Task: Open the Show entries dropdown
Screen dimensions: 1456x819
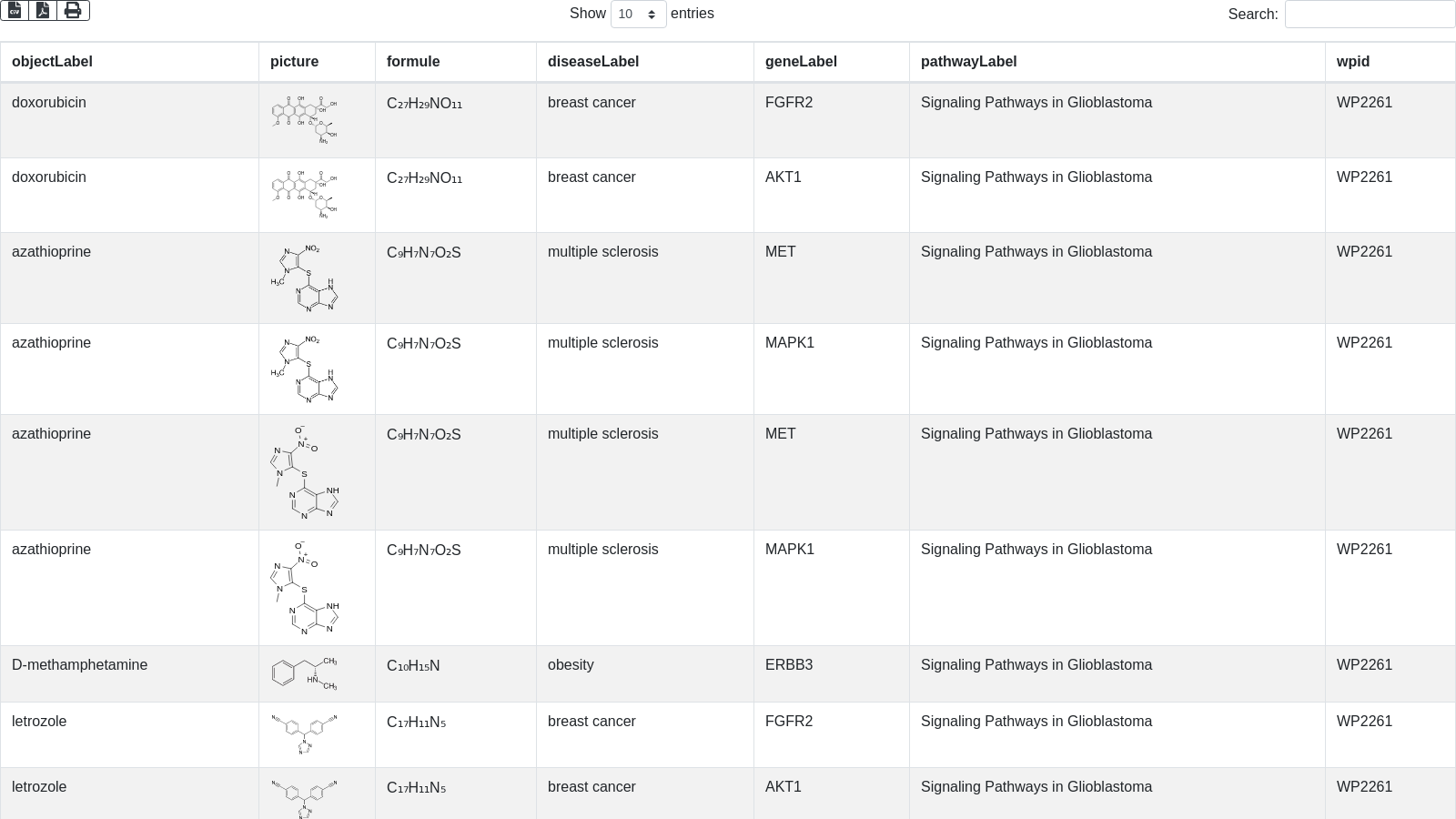Action: pyautogui.click(x=638, y=15)
